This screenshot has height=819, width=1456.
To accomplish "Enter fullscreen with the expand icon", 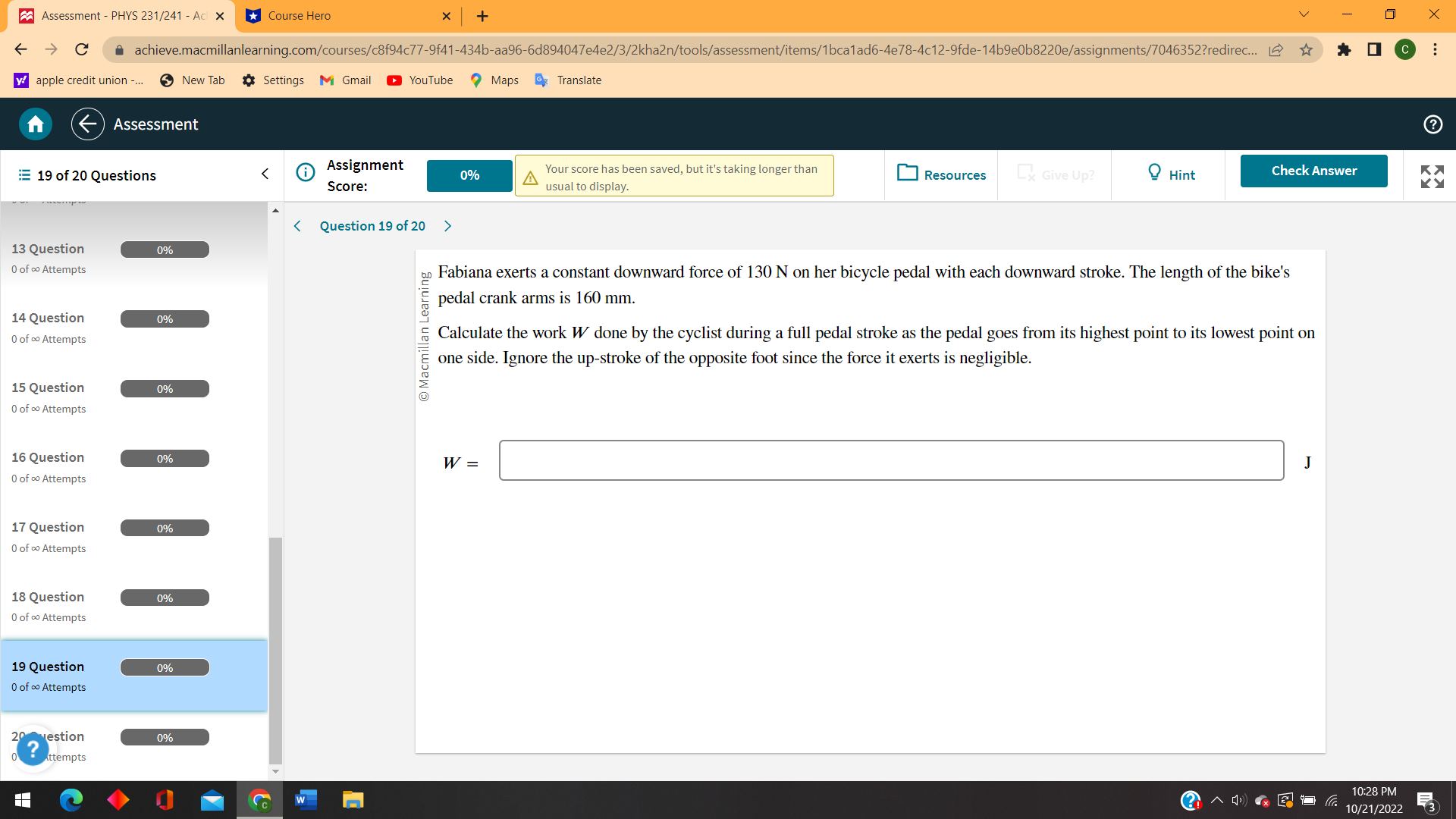I will click(x=1432, y=176).
